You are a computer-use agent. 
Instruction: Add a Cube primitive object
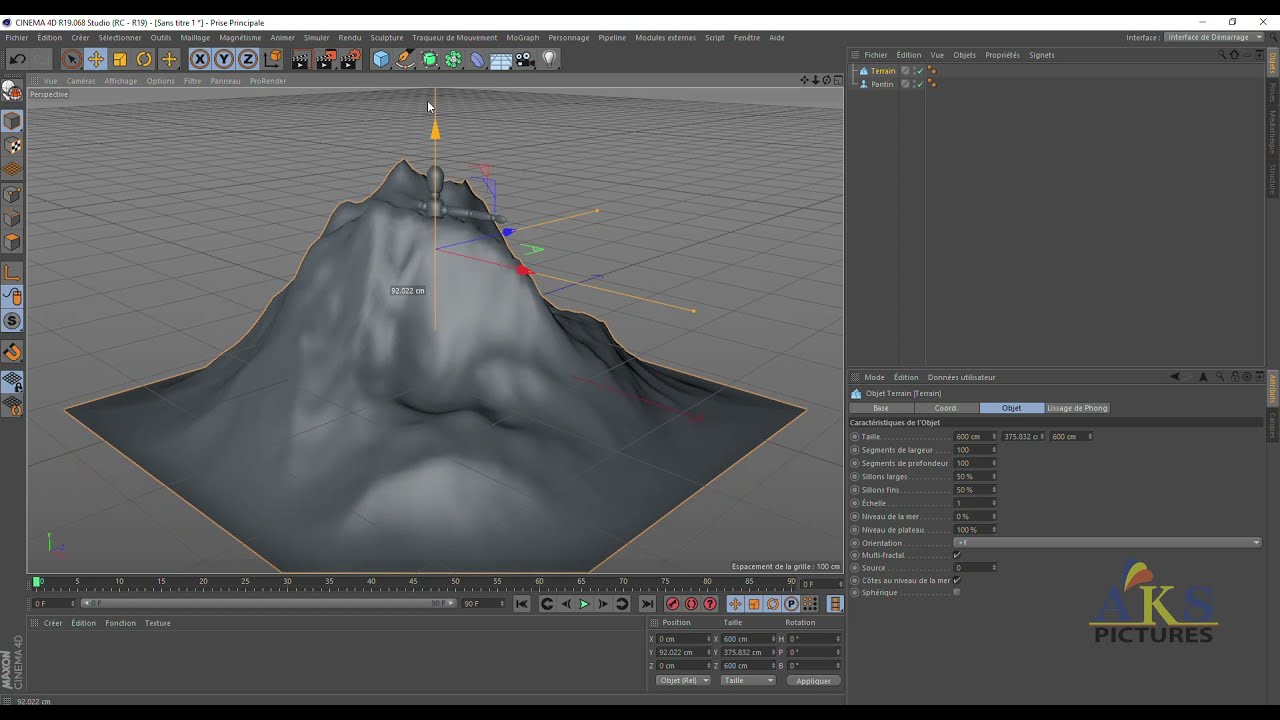point(381,59)
